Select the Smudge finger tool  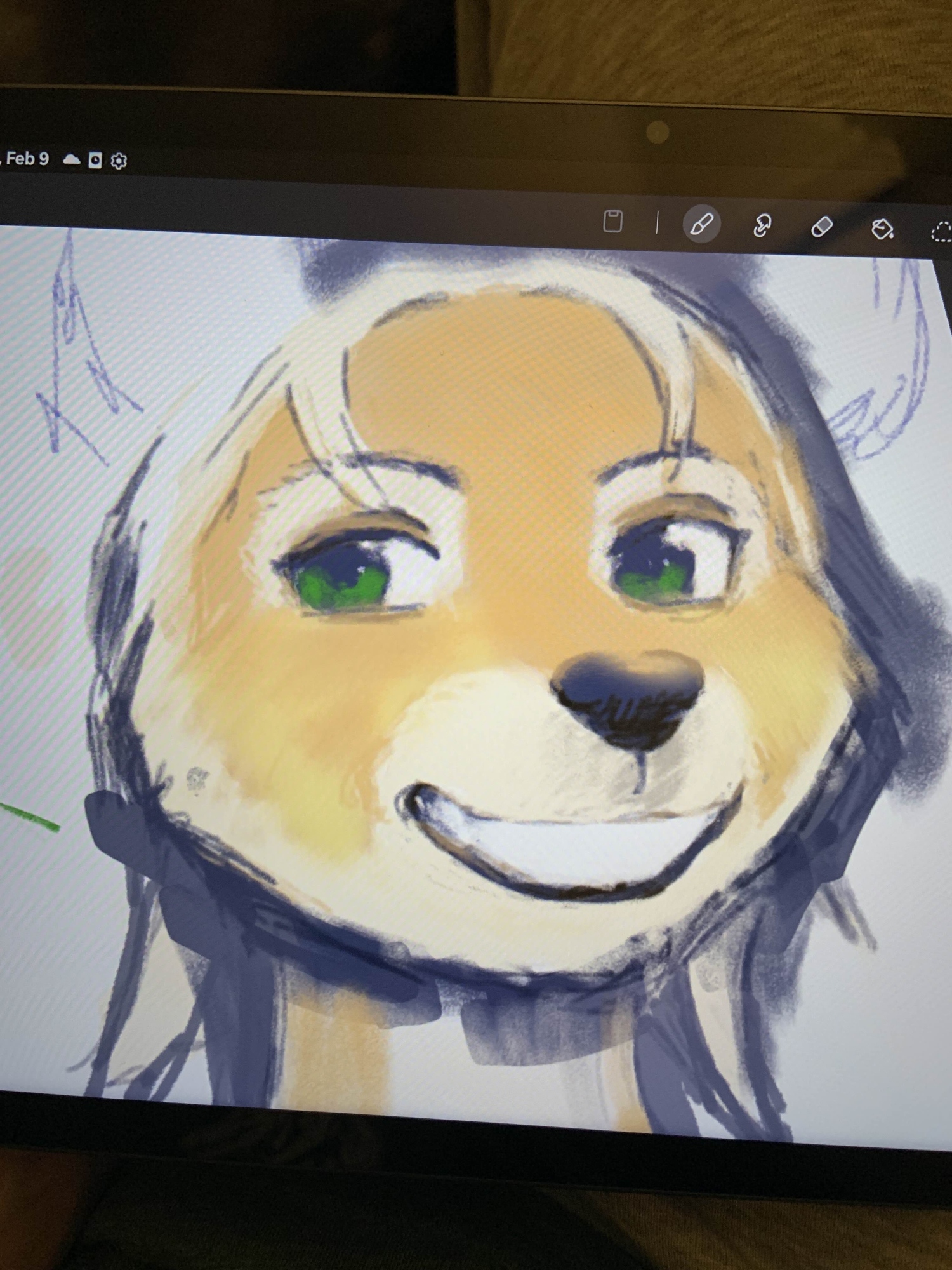[x=762, y=225]
